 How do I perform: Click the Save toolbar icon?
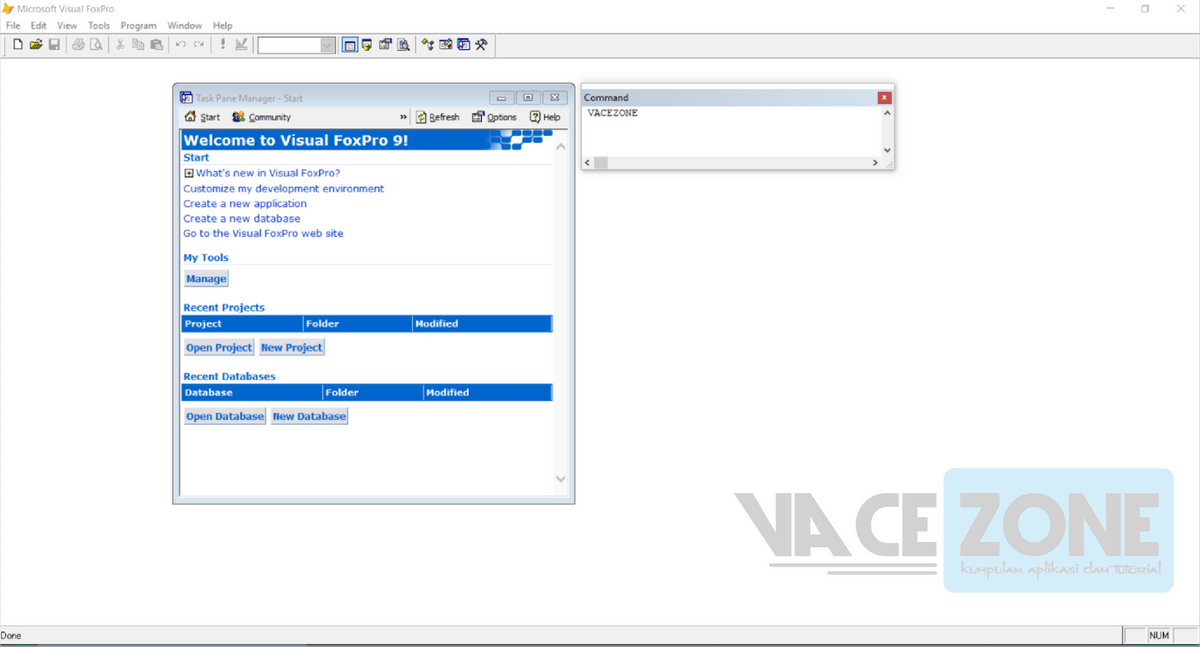point(55,44)
